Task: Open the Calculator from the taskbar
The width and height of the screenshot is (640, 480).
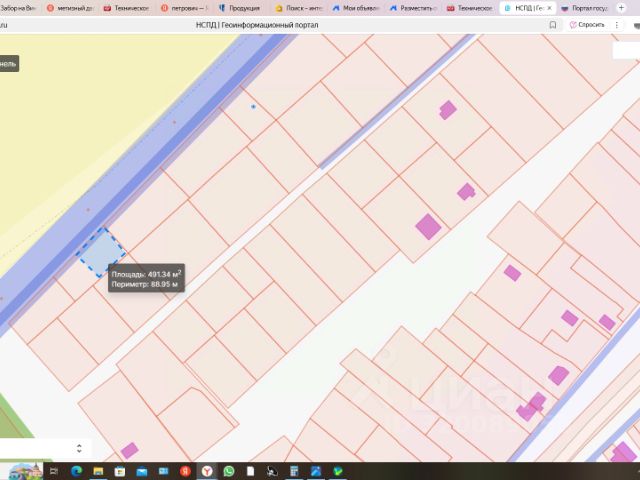Action: pos(294,471)
